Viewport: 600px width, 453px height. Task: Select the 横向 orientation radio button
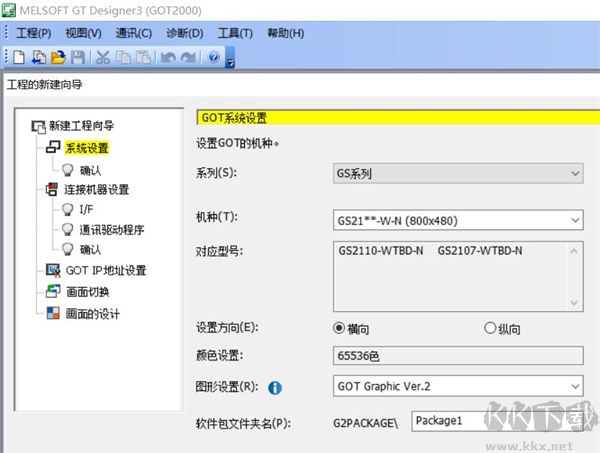click(339, 328)
